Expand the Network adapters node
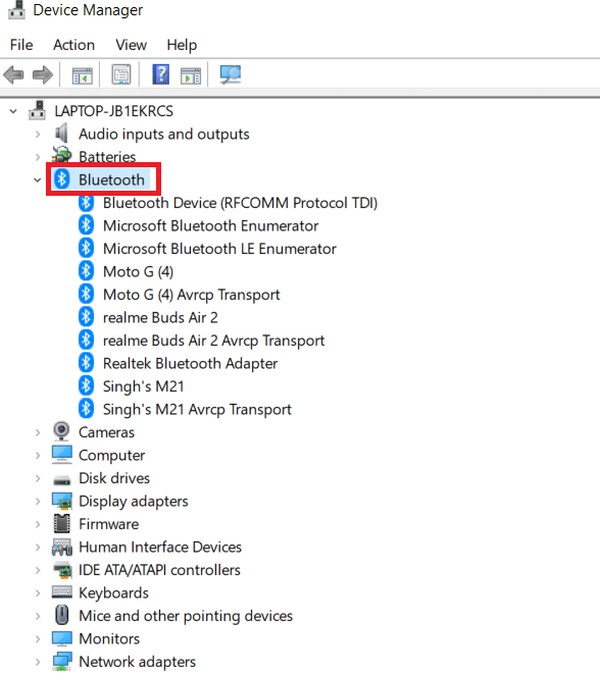 (37, 662)
